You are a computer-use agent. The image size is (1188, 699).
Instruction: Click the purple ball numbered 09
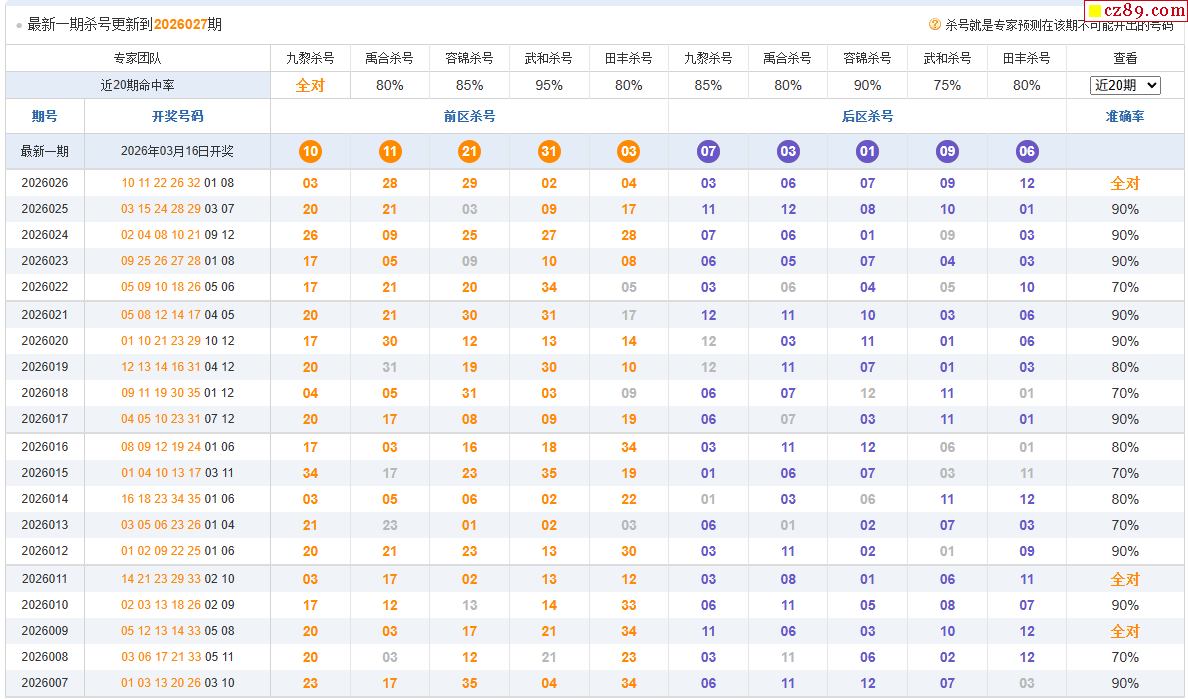947,152
